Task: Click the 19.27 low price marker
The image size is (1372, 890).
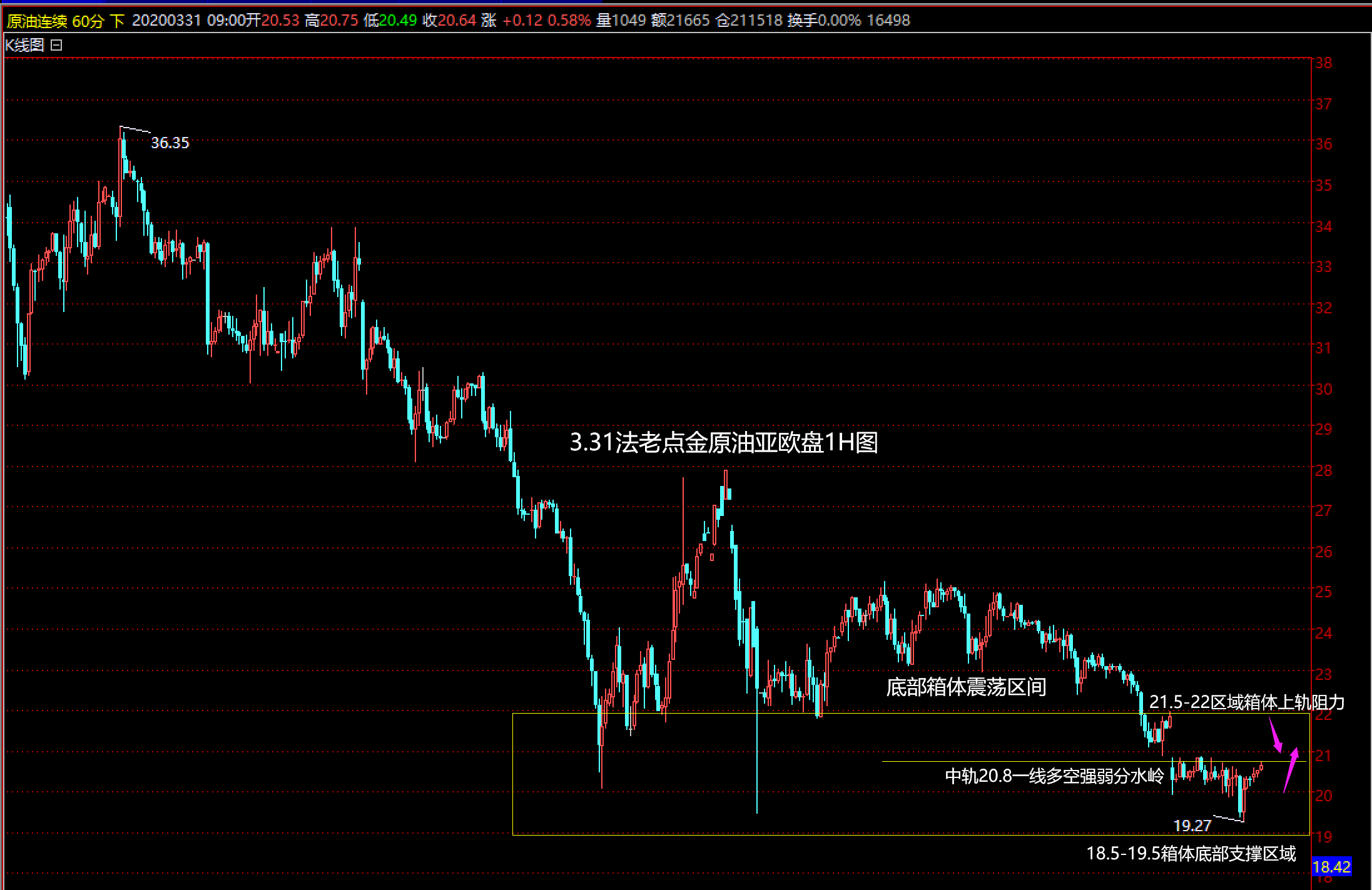Action: 1192,826
